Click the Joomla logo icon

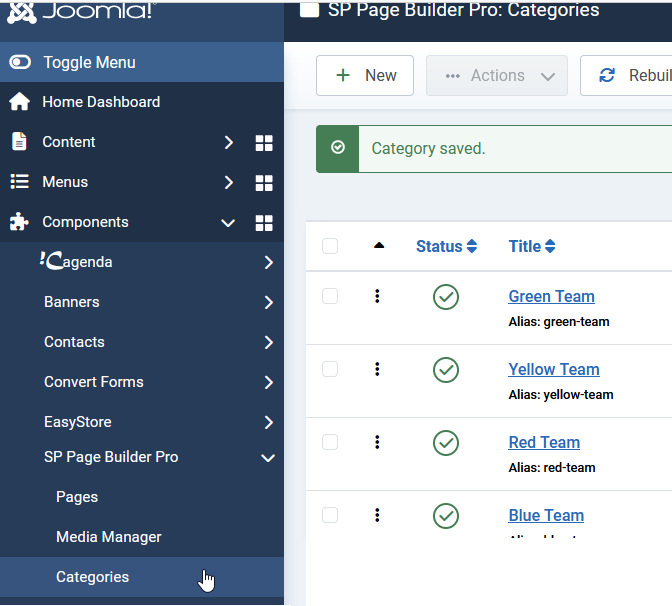[x=21, y=13]
